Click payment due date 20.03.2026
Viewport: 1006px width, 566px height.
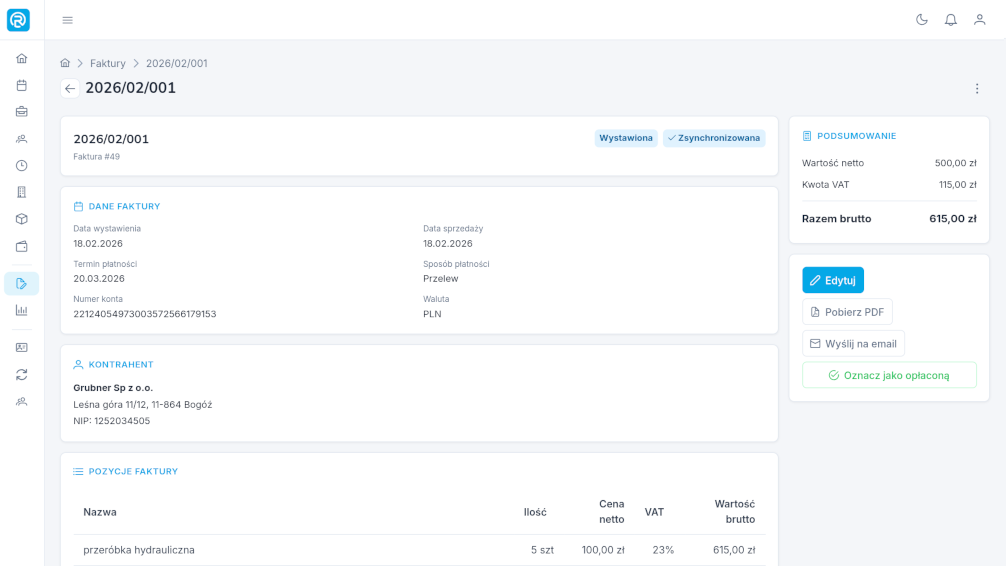click(x=99, y=279)
